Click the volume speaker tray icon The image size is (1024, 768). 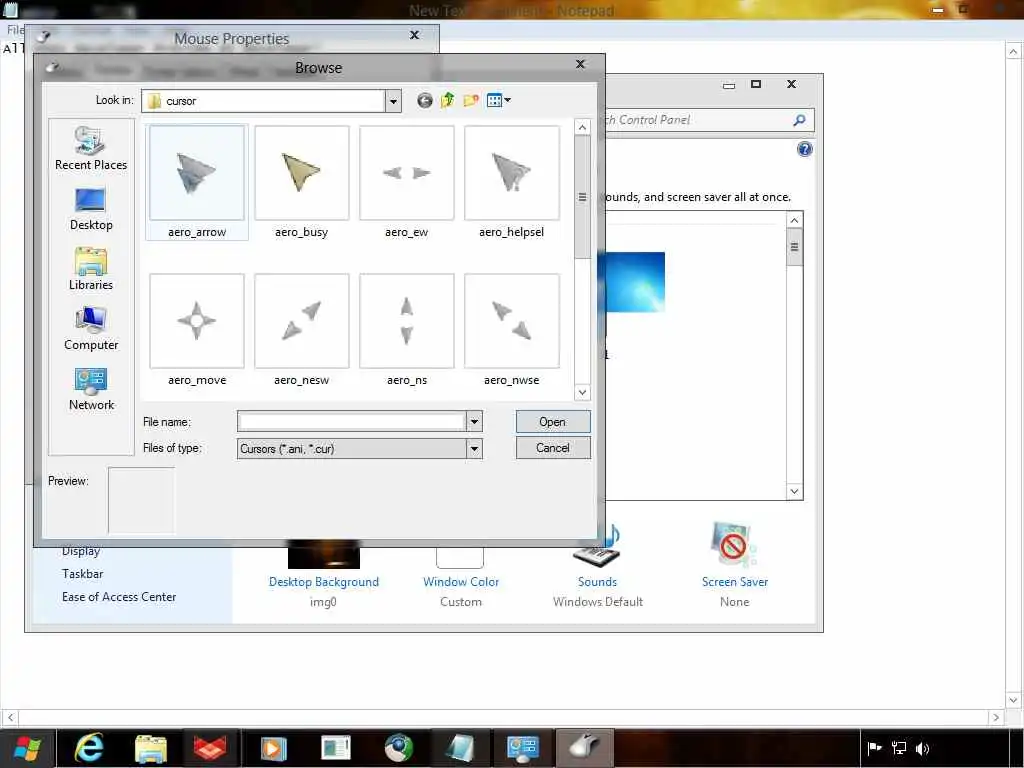(922, 748)
